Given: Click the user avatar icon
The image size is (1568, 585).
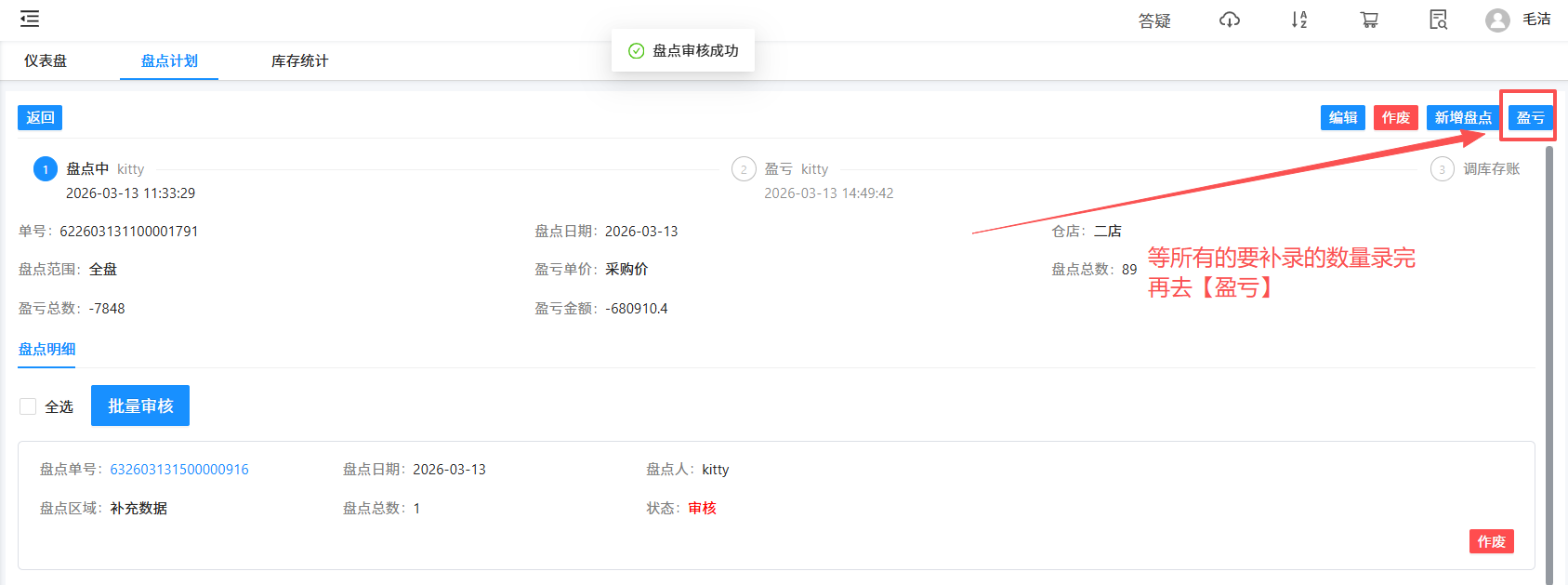Looking at the screenshot, I should tap(1496, 20).
